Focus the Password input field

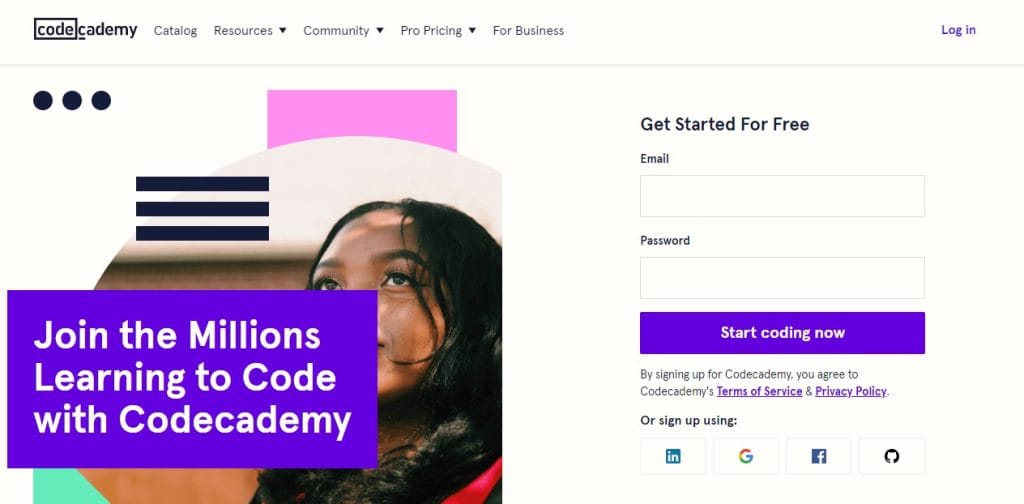point(782,278)
